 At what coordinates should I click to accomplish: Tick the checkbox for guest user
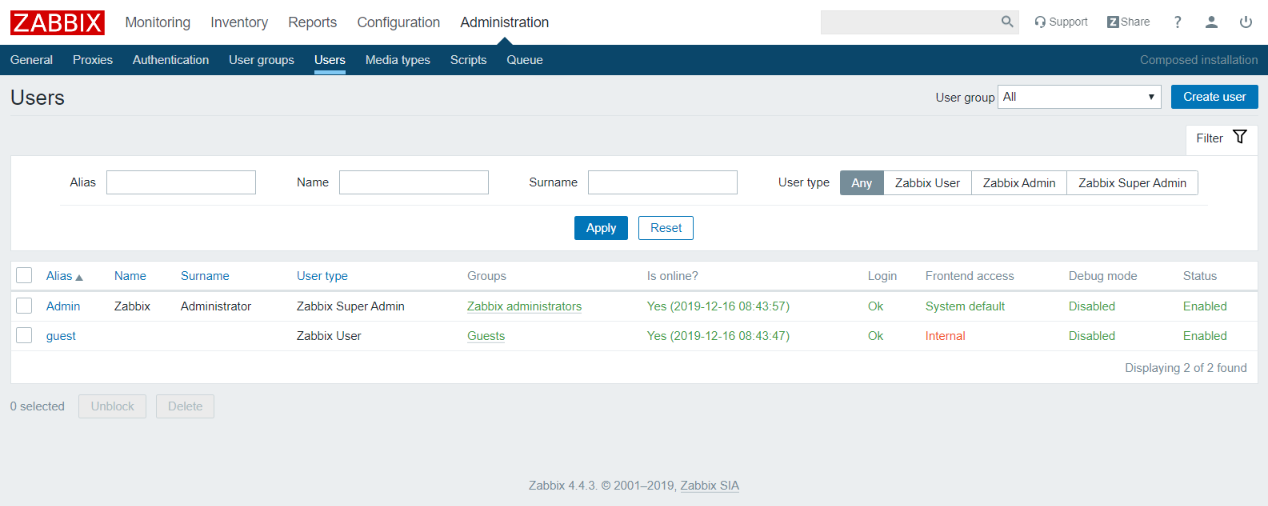coord(24,336)
